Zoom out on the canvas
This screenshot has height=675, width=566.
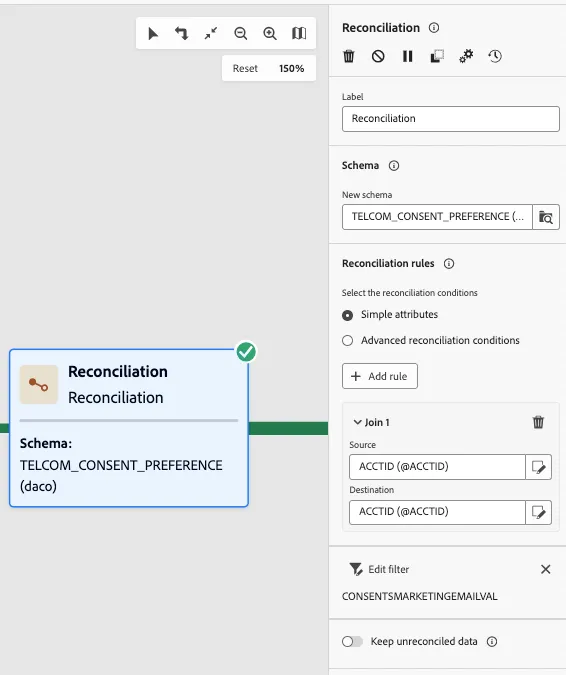pyautogui.click(x=241, y=34)
